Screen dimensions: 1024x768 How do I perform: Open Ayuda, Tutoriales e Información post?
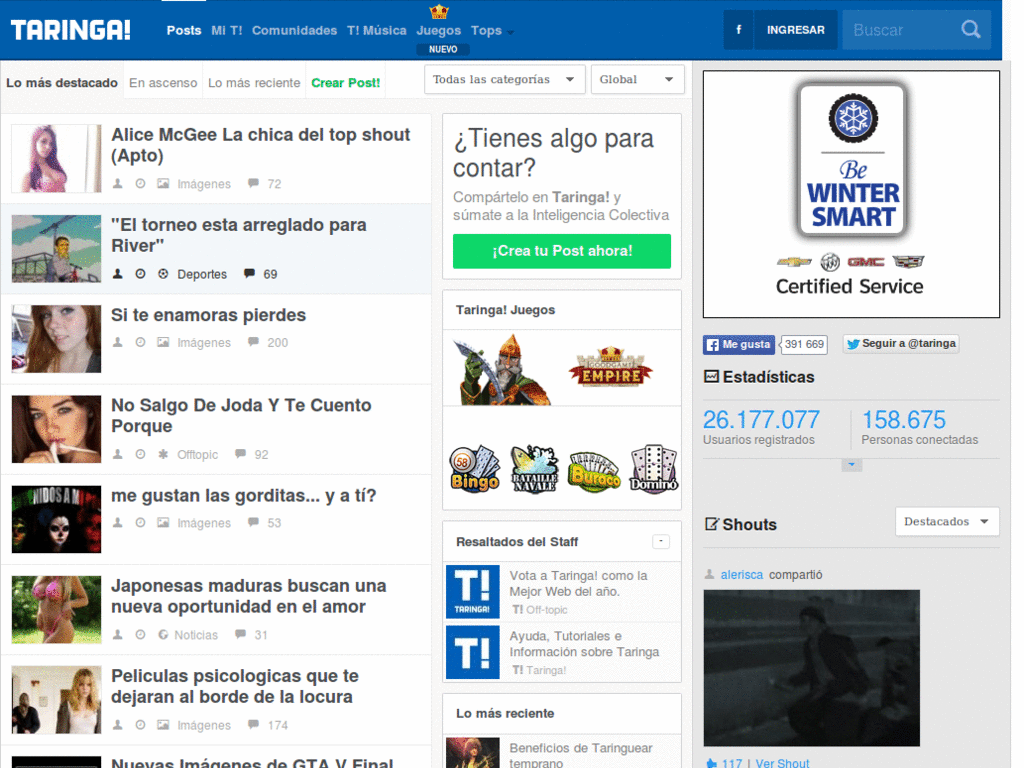coord(584,644)
